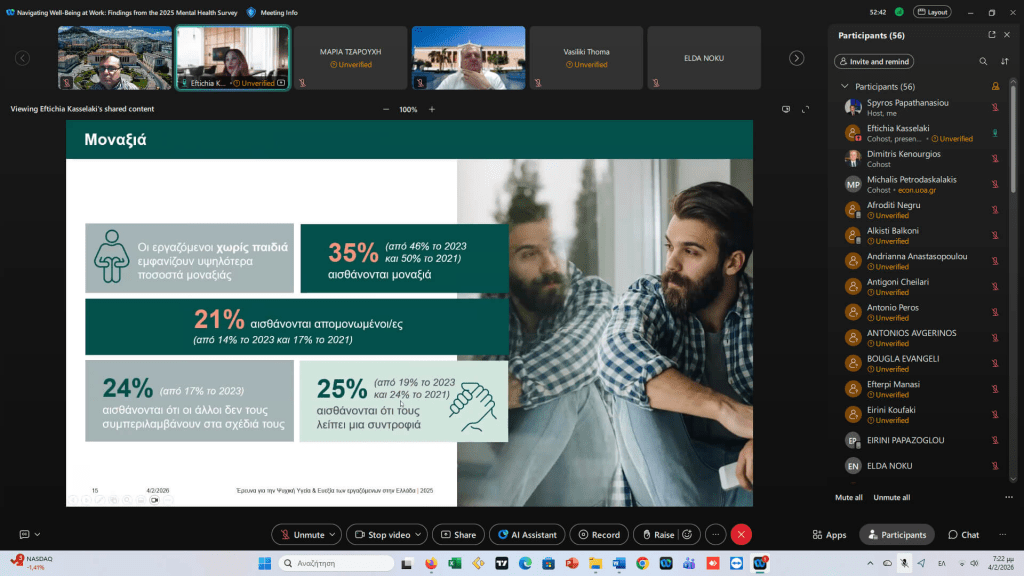The height and width of the screenshot is (576, 1024).
Task: Click red end meeting button
Action: (741, 534)
